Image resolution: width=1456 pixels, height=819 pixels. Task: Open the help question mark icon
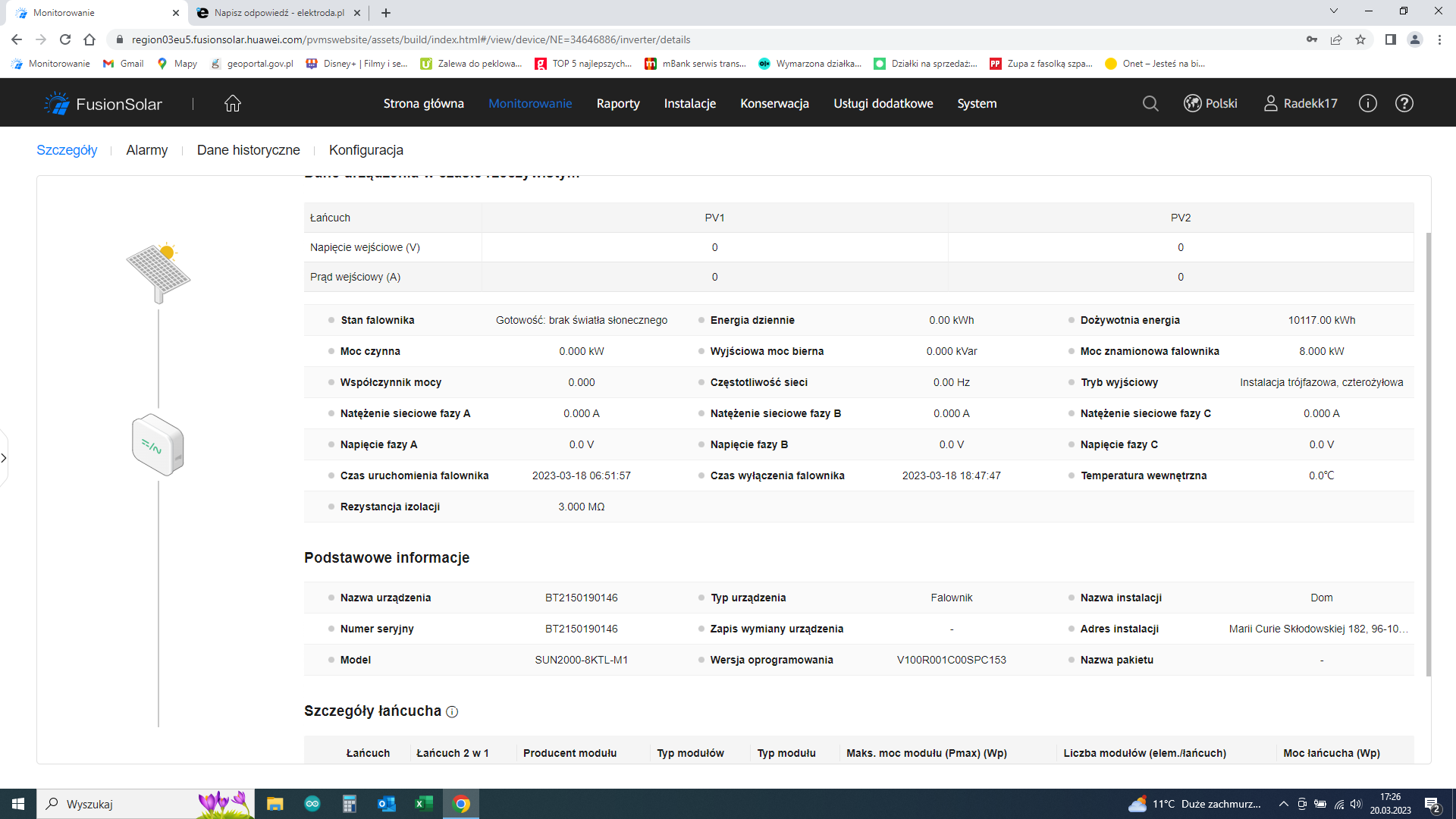tap(1404, 103)
